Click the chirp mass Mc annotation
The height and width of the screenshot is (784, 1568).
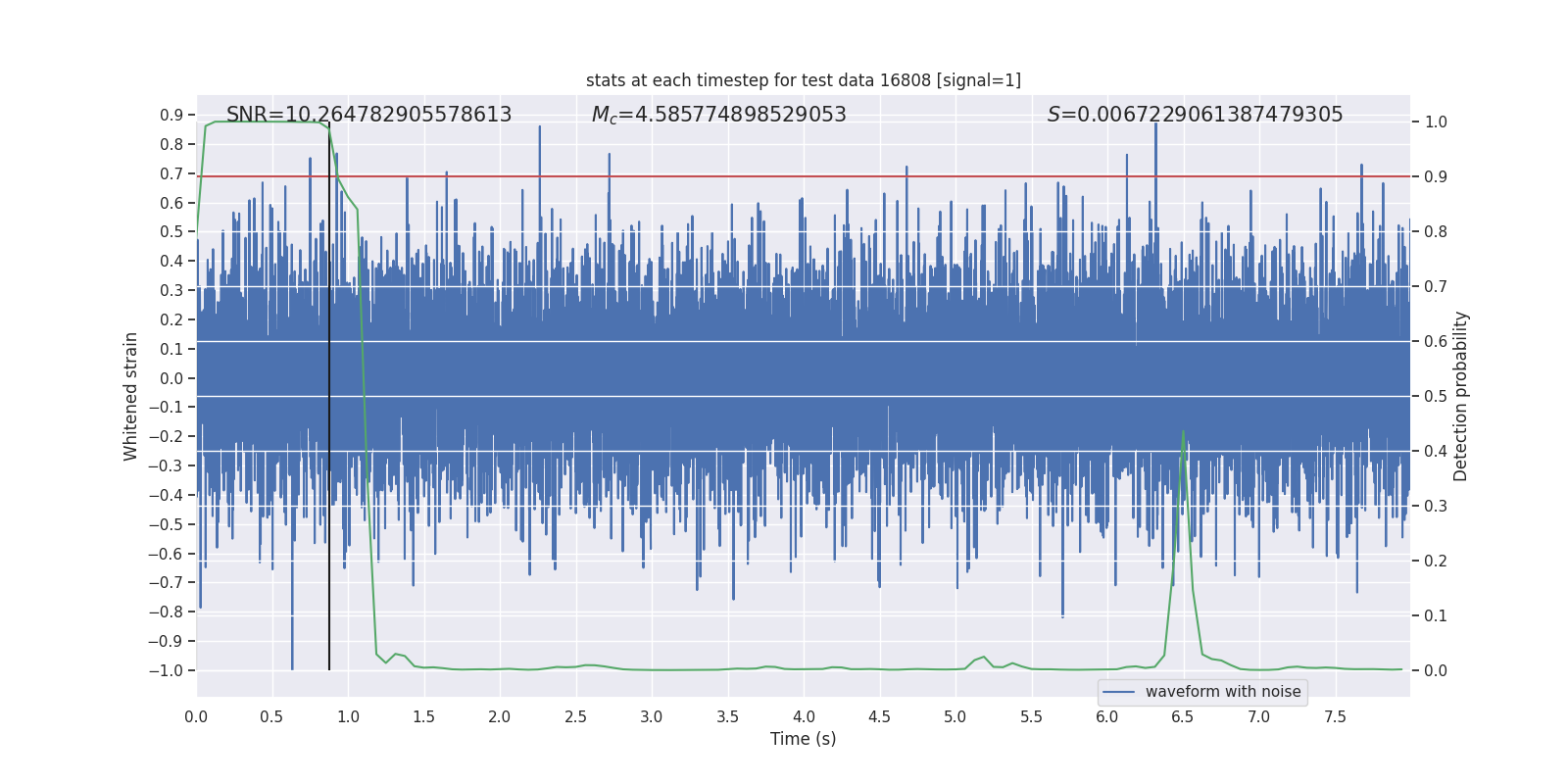718,115
